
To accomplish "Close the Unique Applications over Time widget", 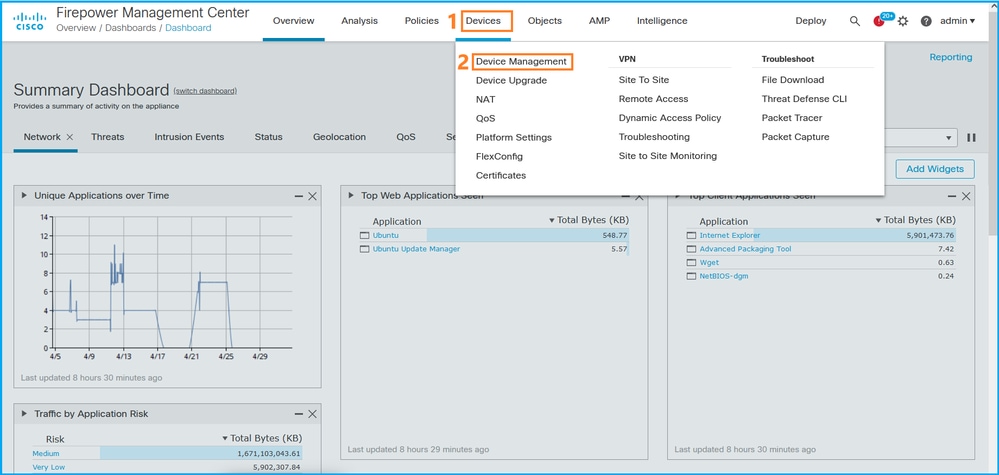I will [x=312, y=197].
